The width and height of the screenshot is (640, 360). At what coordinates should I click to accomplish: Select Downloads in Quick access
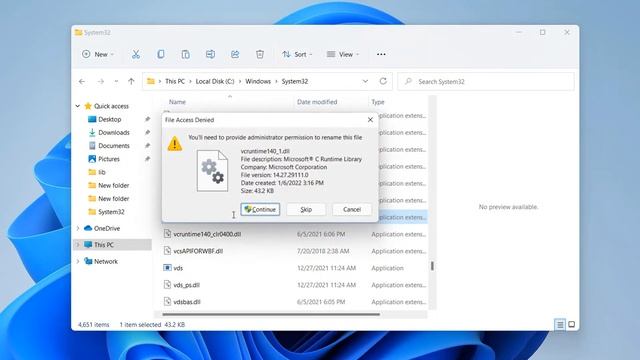113,132
